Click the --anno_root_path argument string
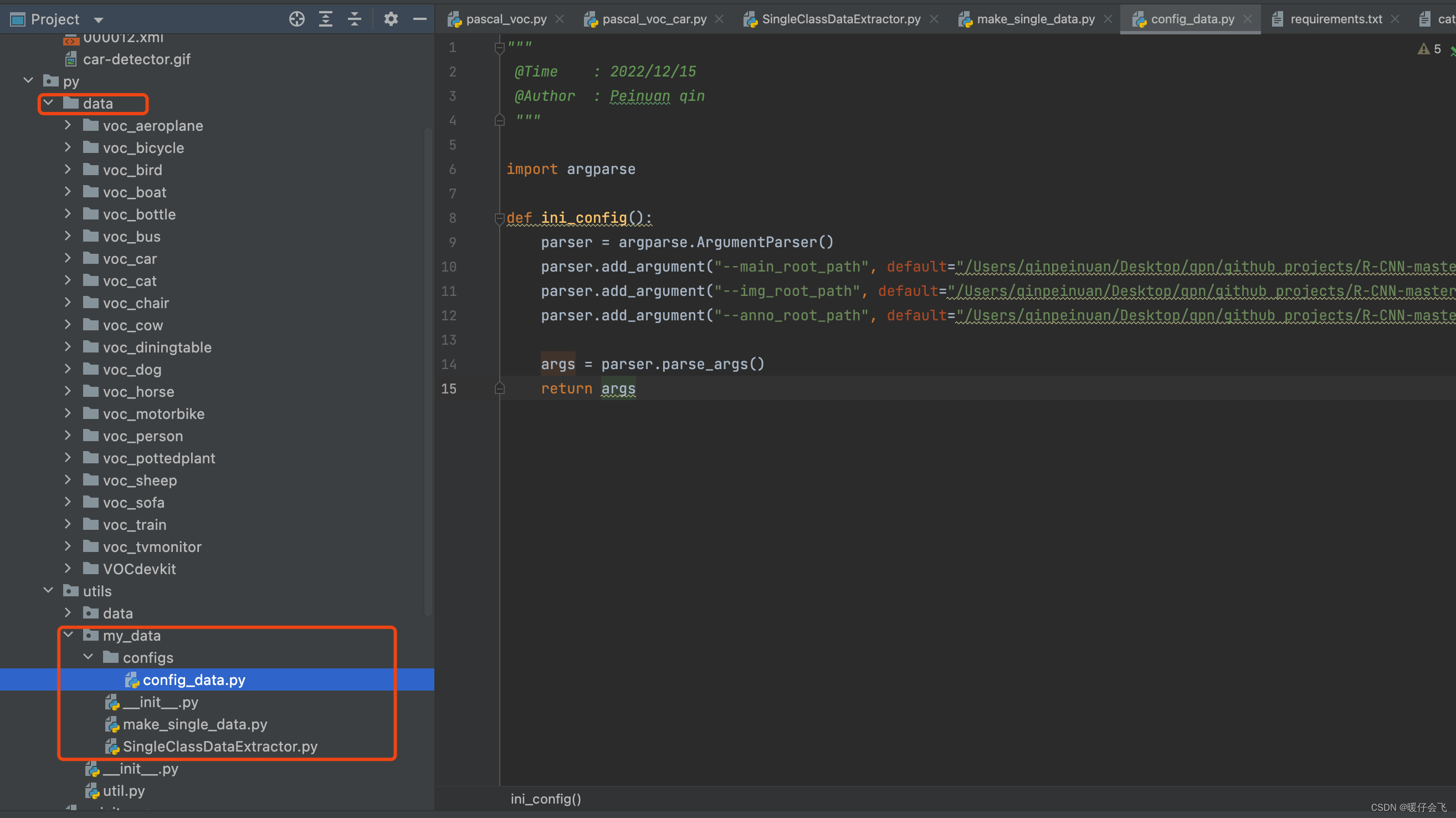This screenshot has height=818, width=1456. pyautogui.click(x=791, y=315)
